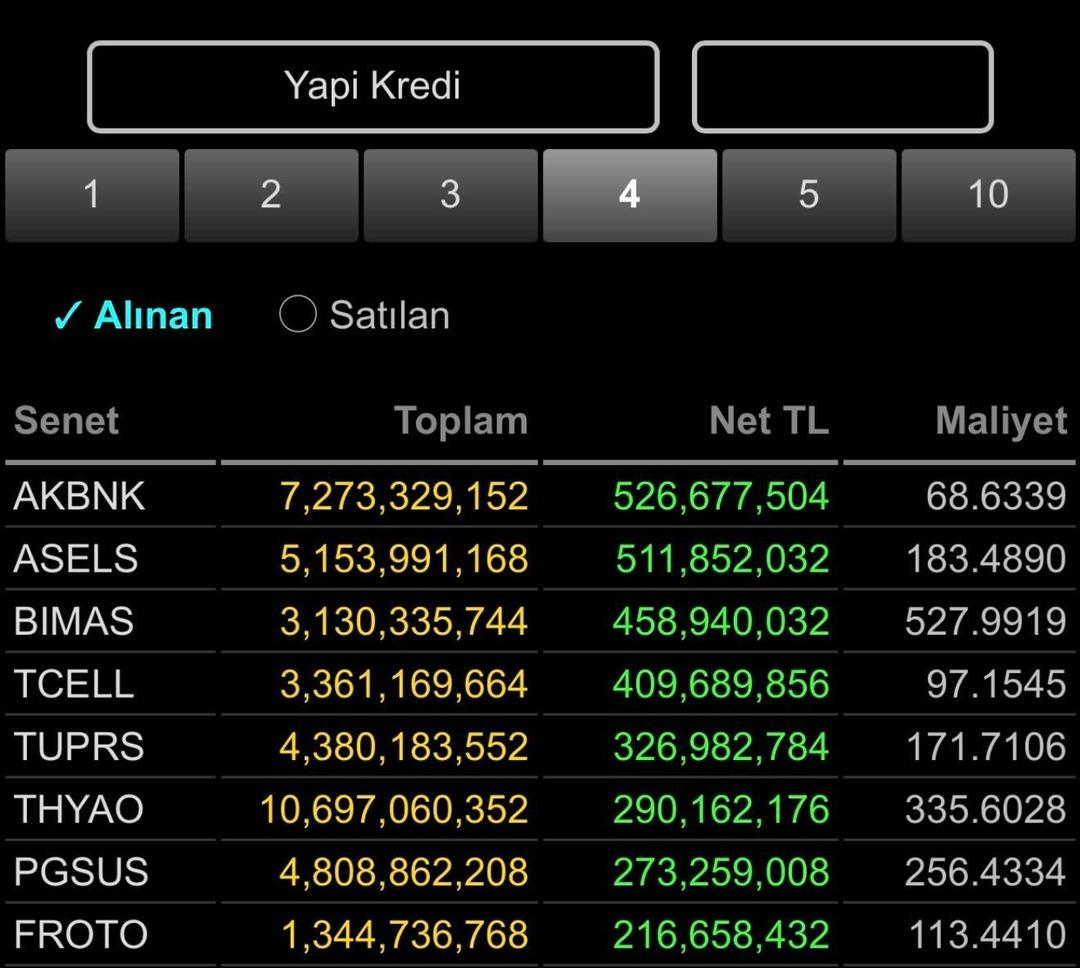Select the PGSUS row ticker
The width and height of the screenshot is (1080, 968).
click(x=81, y=872)
